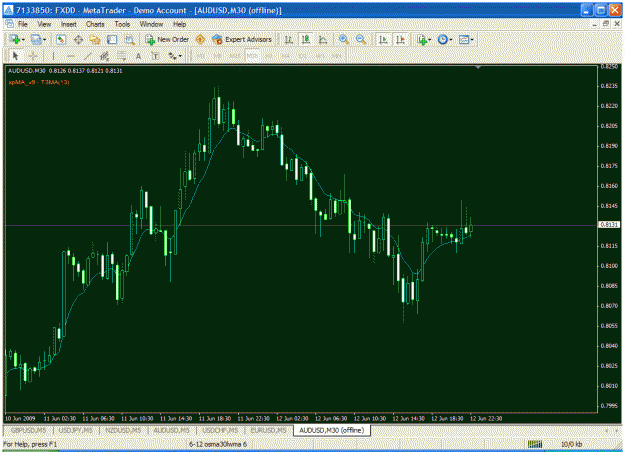Open the Charts menu
Viewport: 625px width, 452px height.
click(95, 24)
